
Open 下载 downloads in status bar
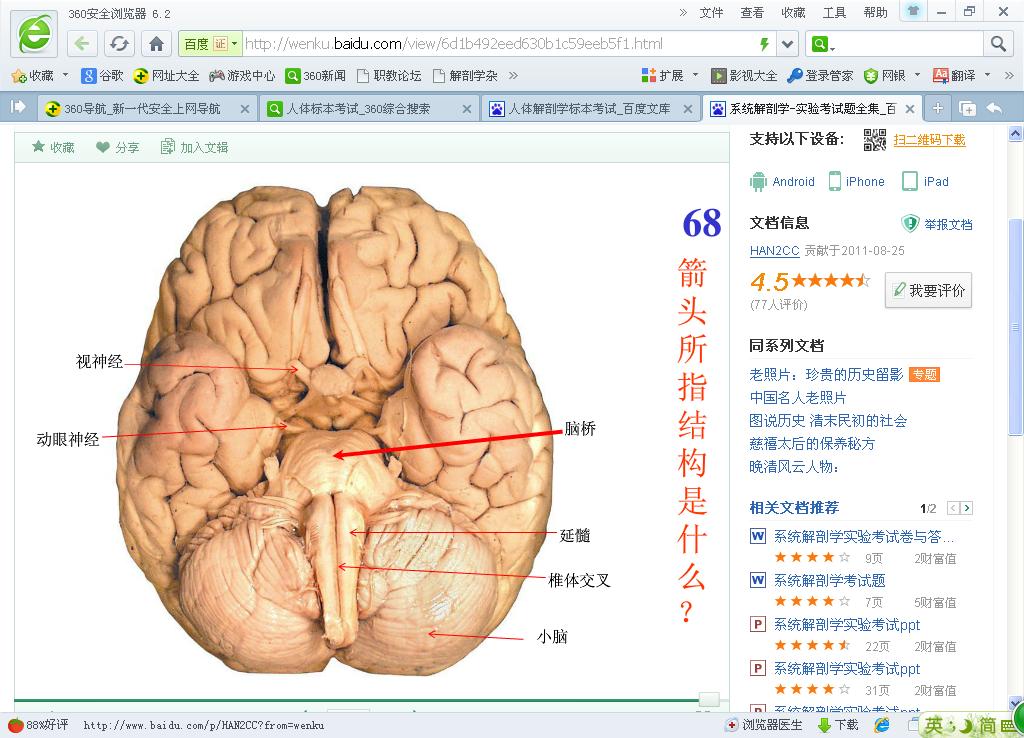(839, 725)
